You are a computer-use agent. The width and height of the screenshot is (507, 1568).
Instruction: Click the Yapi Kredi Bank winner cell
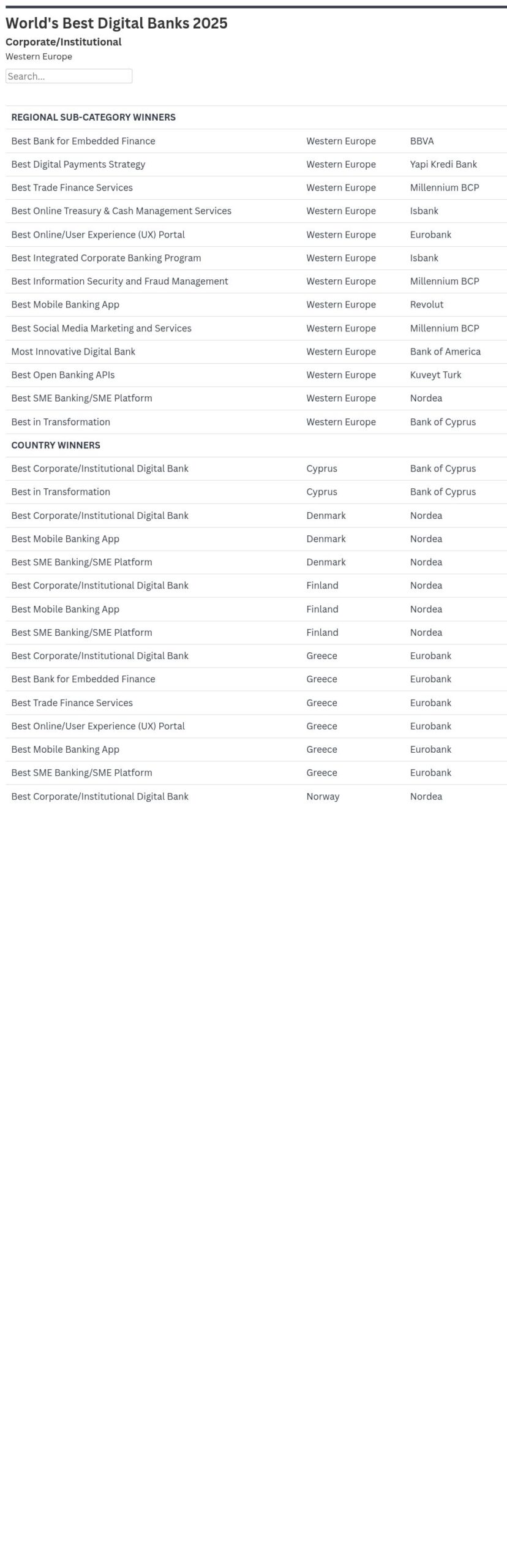(443, 164)
